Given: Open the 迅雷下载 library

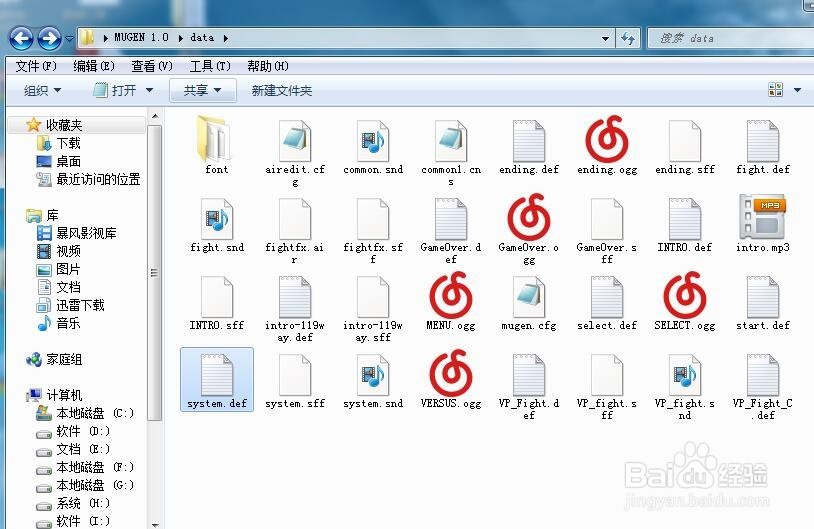Looking at the screenshot, I should [x=80, y=305].
